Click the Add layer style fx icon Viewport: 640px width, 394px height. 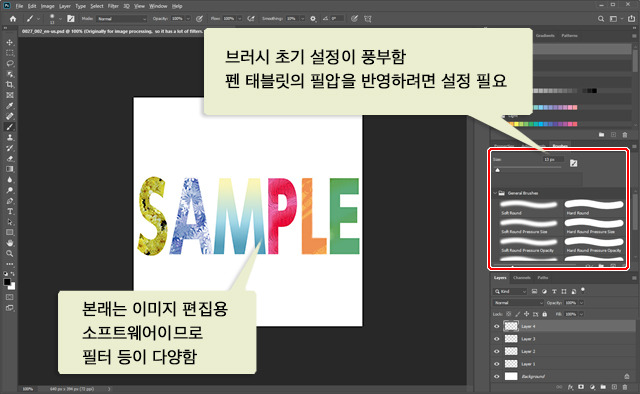point(571,387)
